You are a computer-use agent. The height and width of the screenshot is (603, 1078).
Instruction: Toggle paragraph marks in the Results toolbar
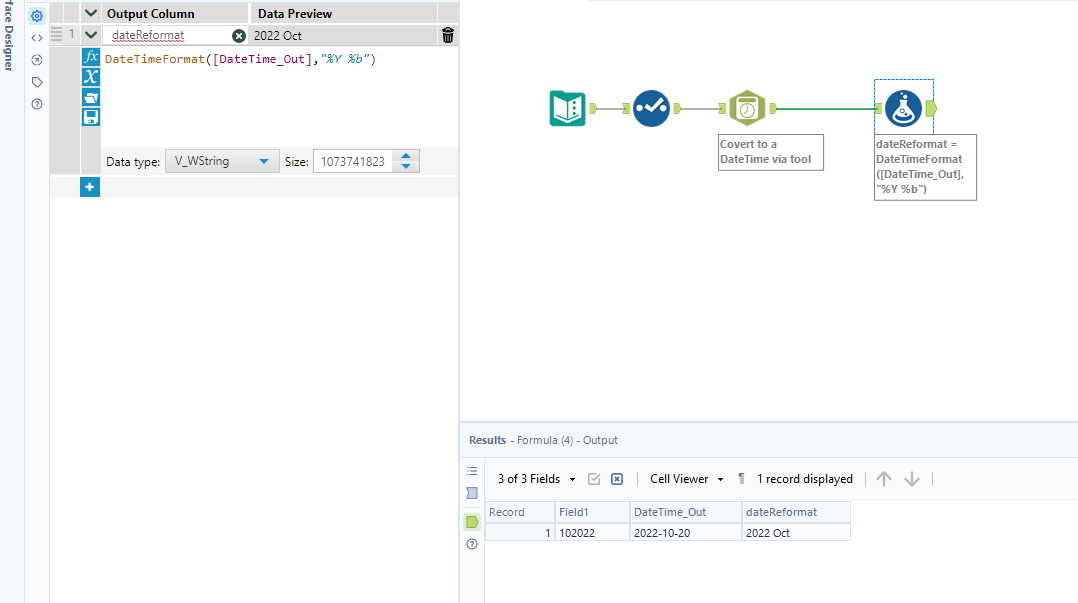(x=740, y=478)
